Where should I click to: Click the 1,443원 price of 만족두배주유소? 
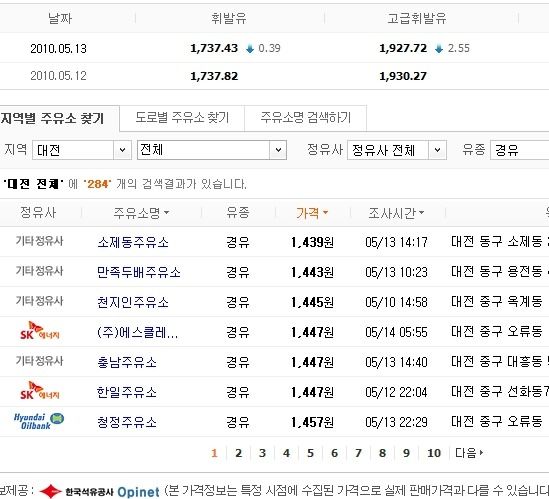click(x=312, y=272)
